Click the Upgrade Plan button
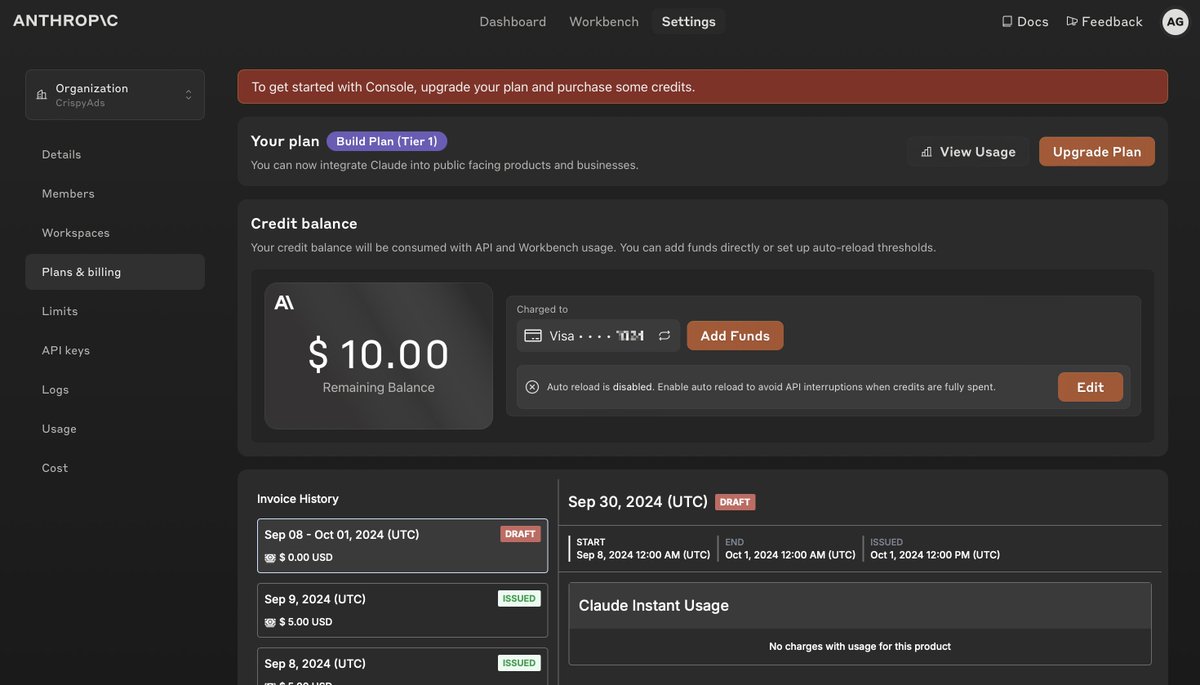 pos(1097,152)
